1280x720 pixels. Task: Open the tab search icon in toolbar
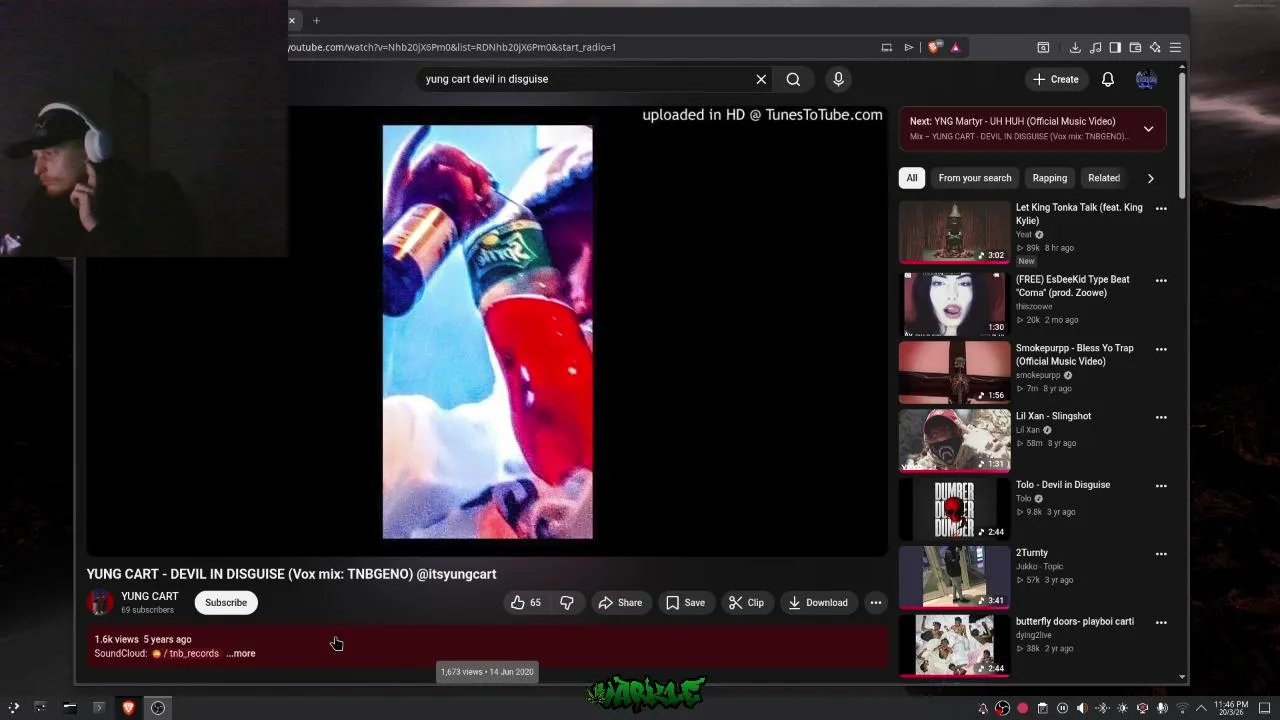(x=1043, y=47)
